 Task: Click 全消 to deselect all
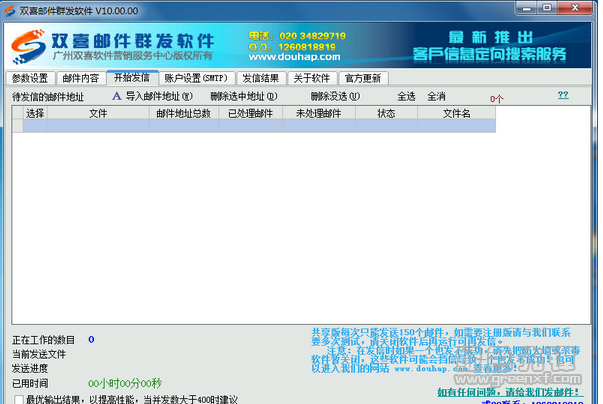click(x=436, y=96)
